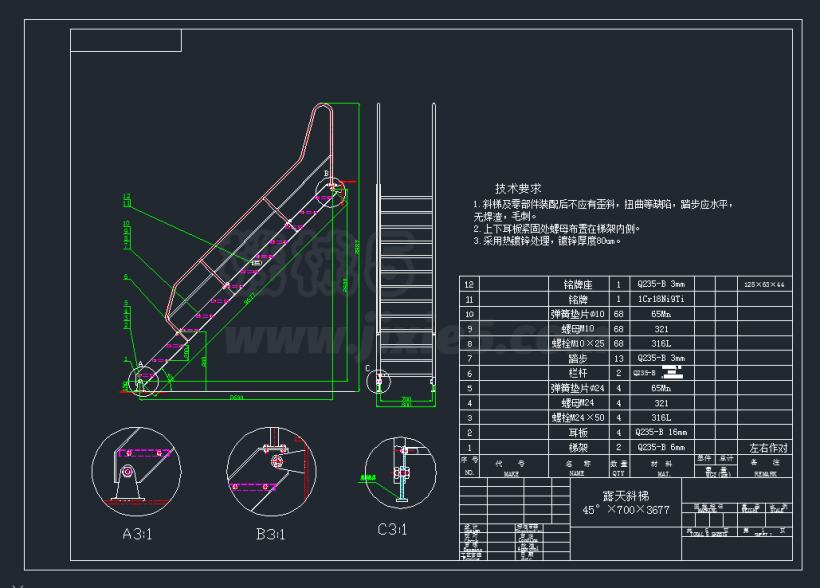Click the 名称 NAME column header
This screenshot has height=588, width=820.
(x=578, y=466)
